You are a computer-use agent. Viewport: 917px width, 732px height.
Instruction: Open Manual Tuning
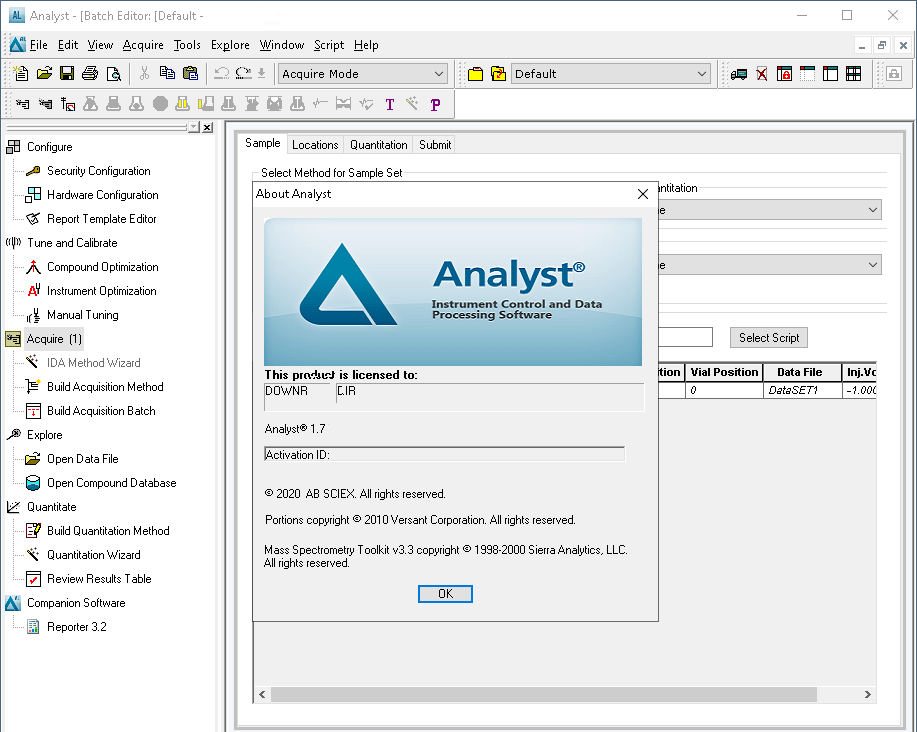[82, 315]
